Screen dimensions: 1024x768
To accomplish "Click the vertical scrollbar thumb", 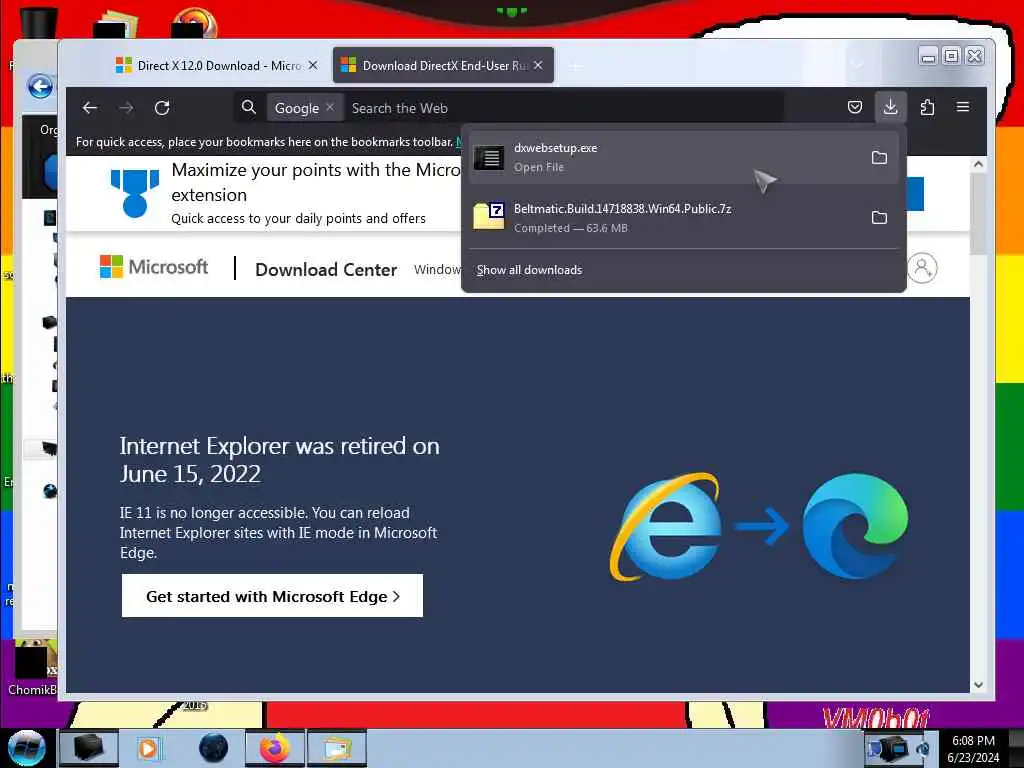I will pos(978,215).
